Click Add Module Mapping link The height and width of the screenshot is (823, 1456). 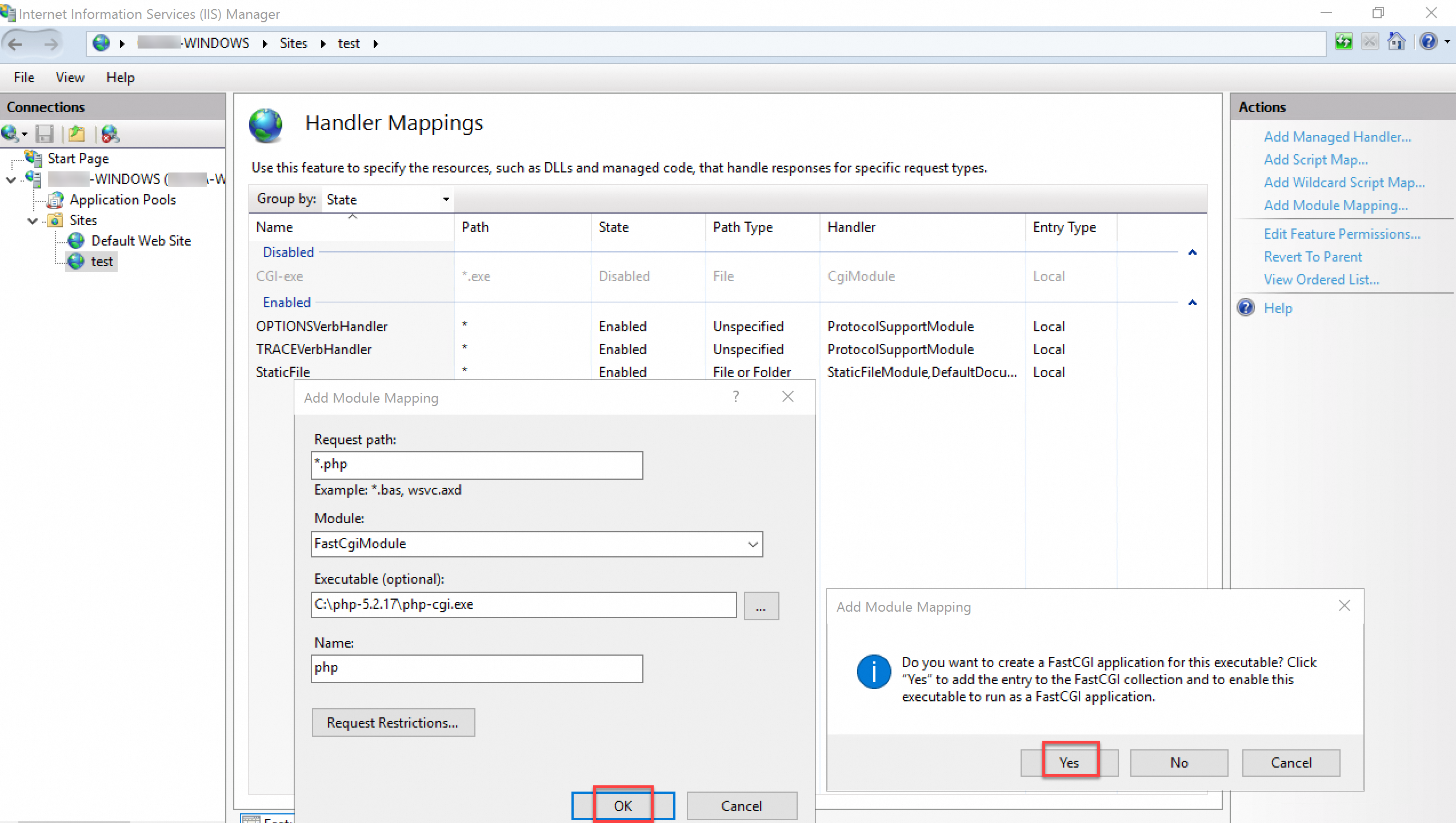pyautogui.click(x=1335, y=206)
